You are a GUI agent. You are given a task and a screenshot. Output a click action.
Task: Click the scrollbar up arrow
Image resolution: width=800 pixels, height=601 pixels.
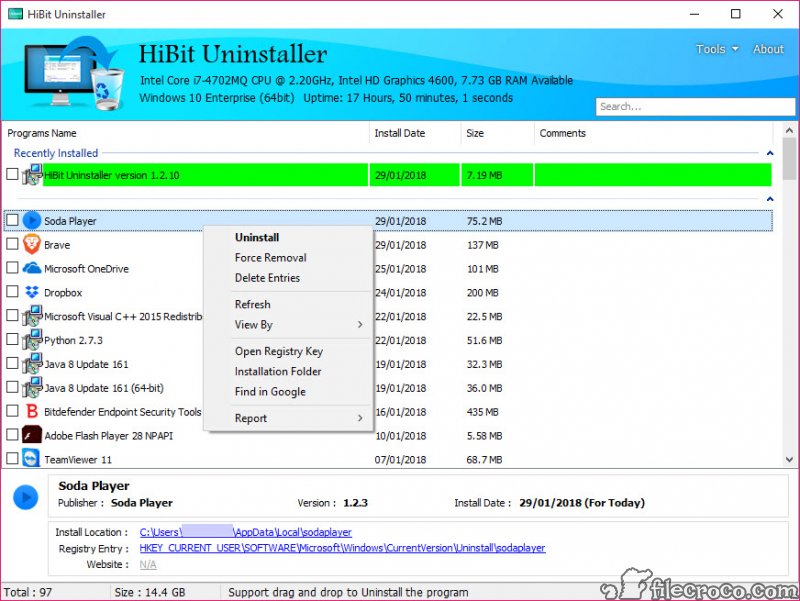[789, 130]
